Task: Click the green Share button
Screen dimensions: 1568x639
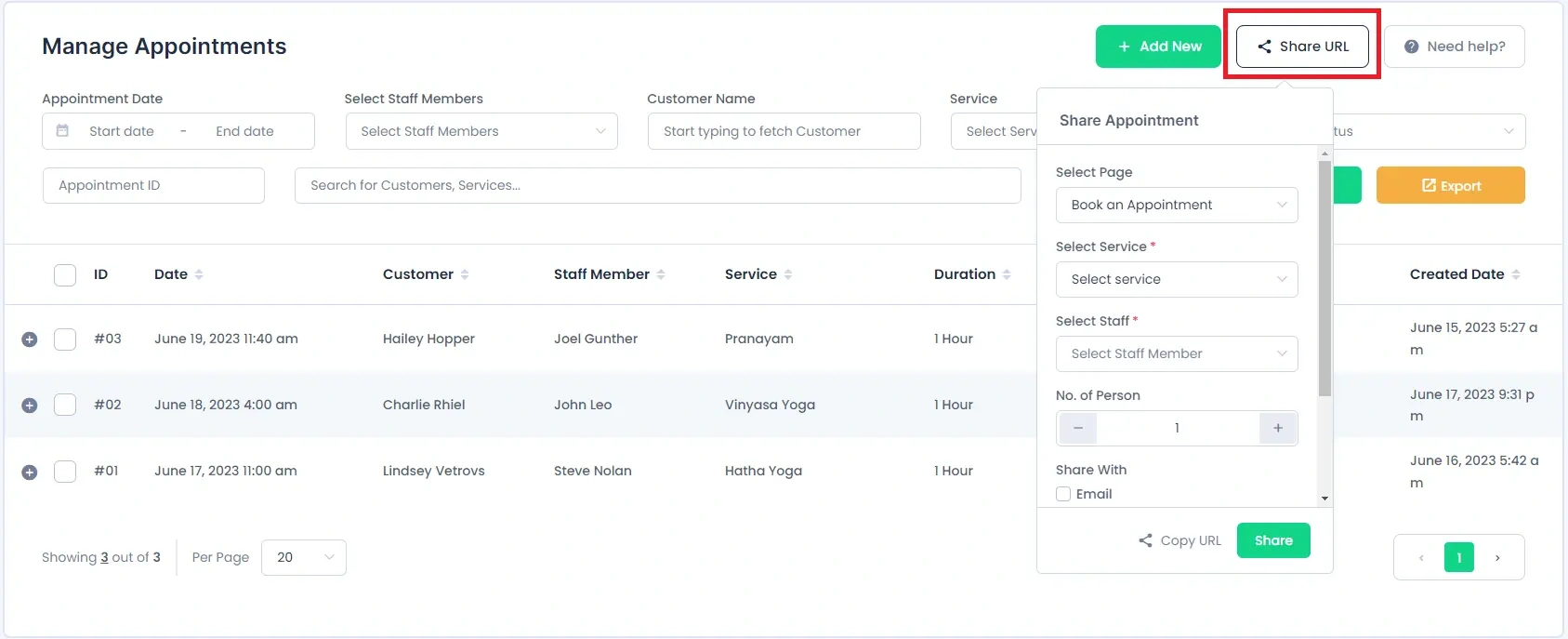Action: (1273, 540)
